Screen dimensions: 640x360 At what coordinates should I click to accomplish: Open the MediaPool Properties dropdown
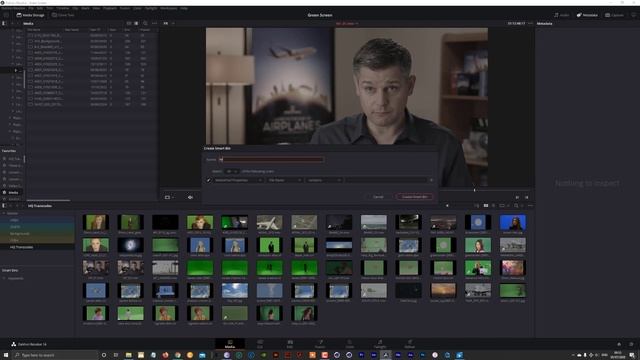click(238, 180)
